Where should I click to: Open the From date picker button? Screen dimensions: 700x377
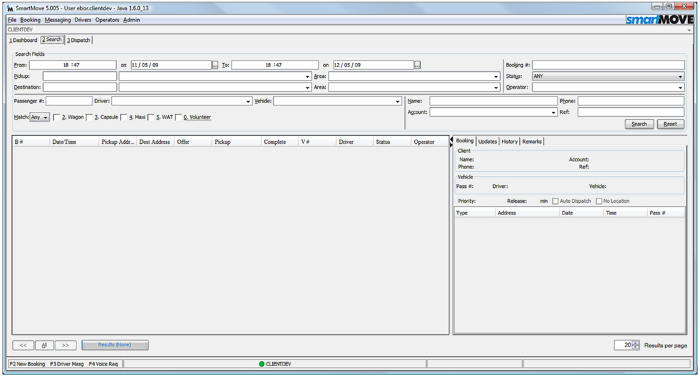pos(215,65)
